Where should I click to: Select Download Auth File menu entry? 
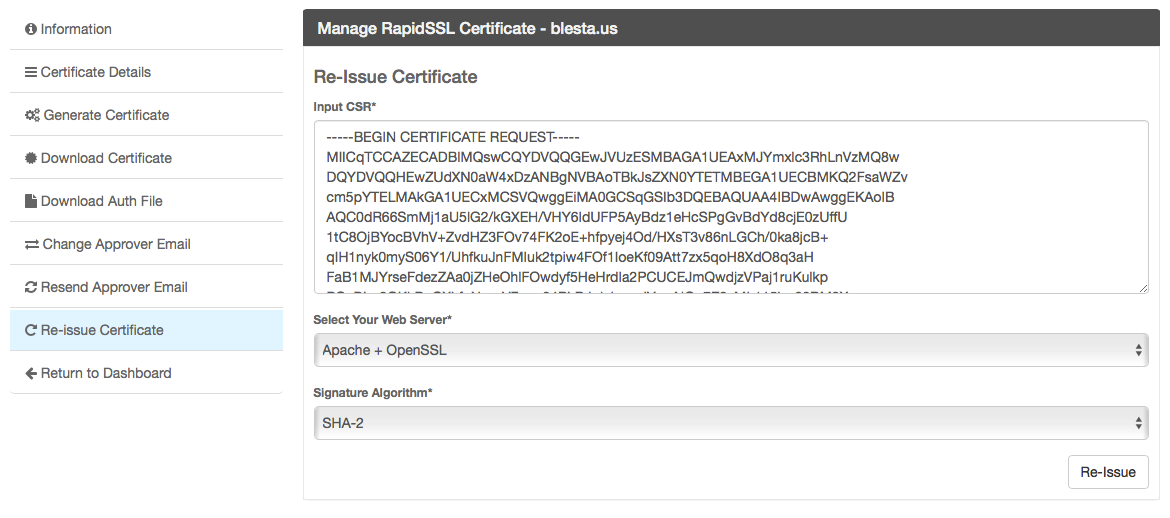click(x=101, y=202)
